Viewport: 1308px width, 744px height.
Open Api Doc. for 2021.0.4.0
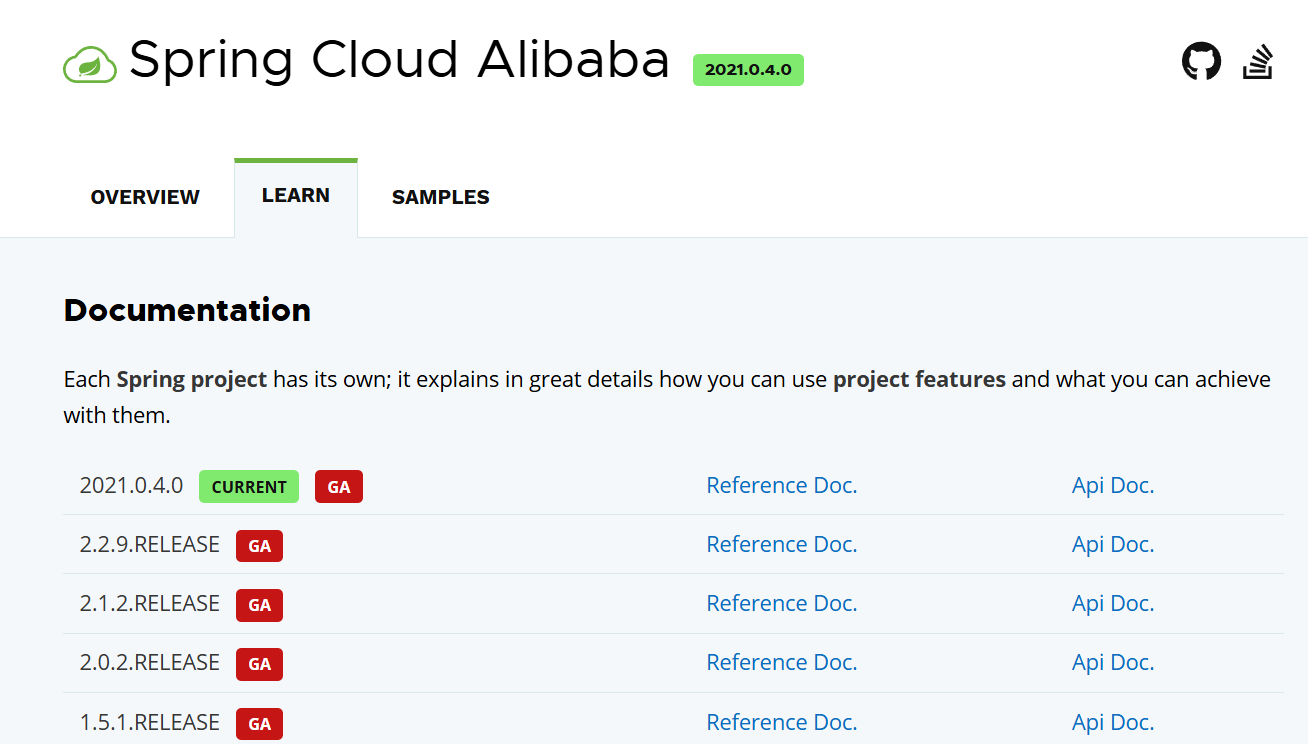click(x=1113, y=485)
